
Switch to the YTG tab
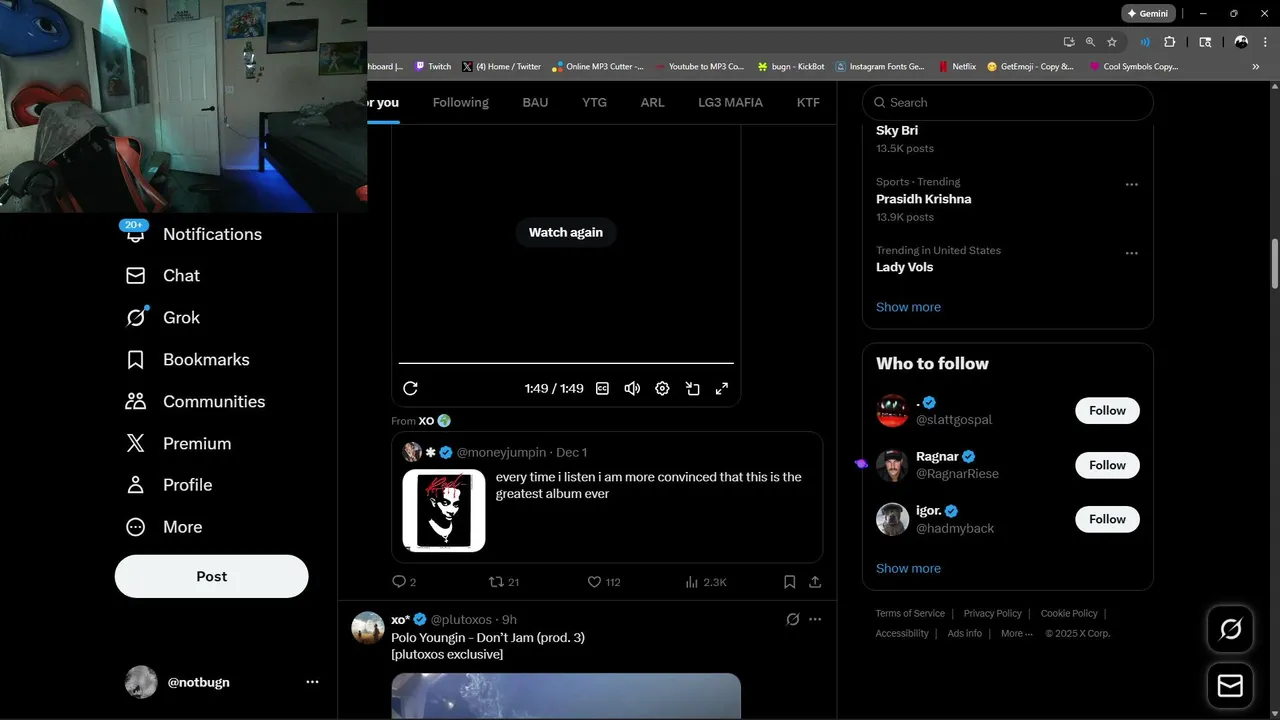[x=594, y=102]
